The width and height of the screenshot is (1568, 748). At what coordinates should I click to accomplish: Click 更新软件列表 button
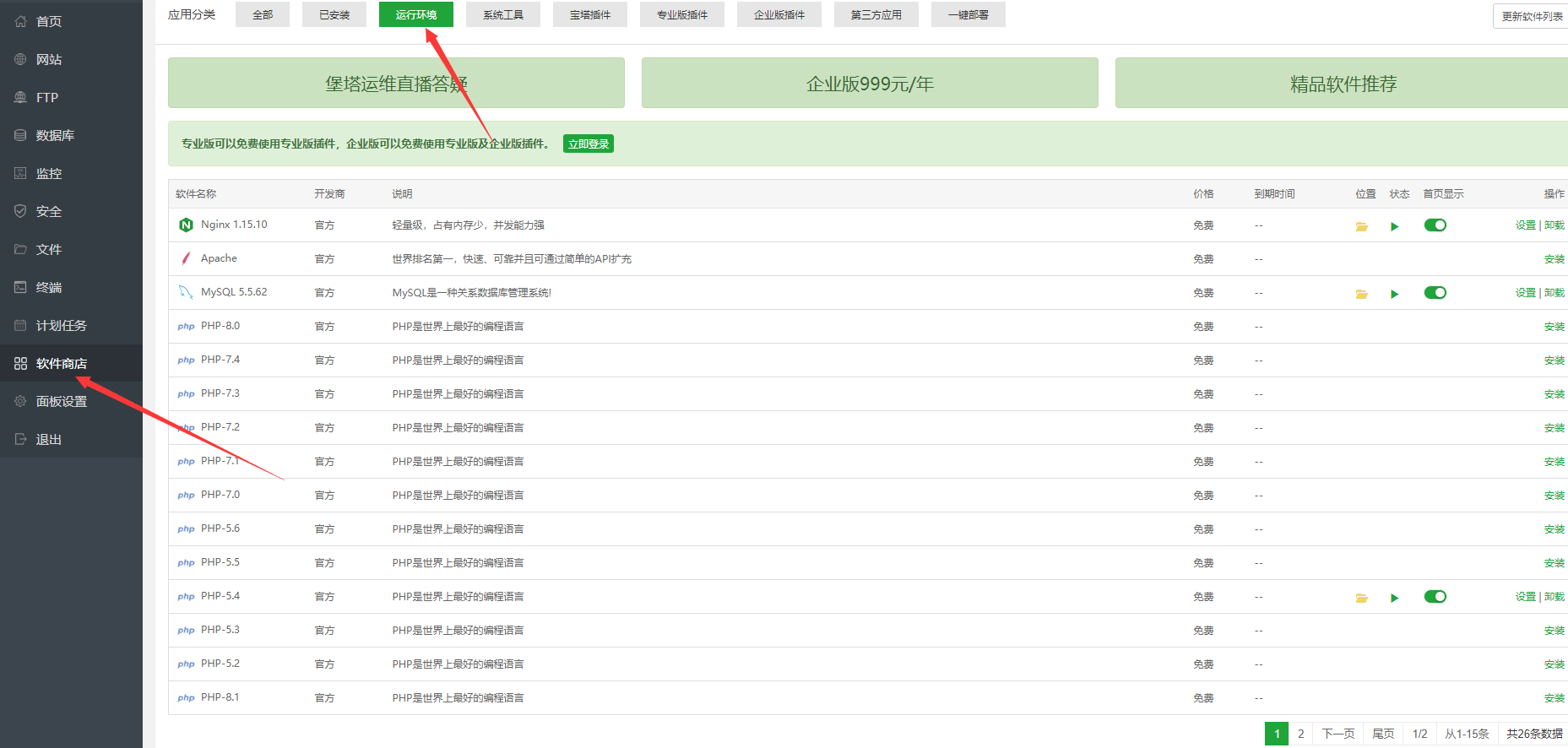(1531, 16)
